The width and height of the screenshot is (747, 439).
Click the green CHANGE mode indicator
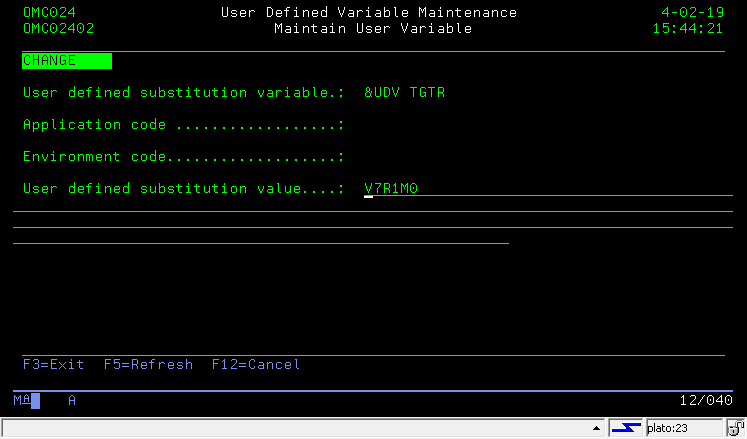(x=66, y=61)
